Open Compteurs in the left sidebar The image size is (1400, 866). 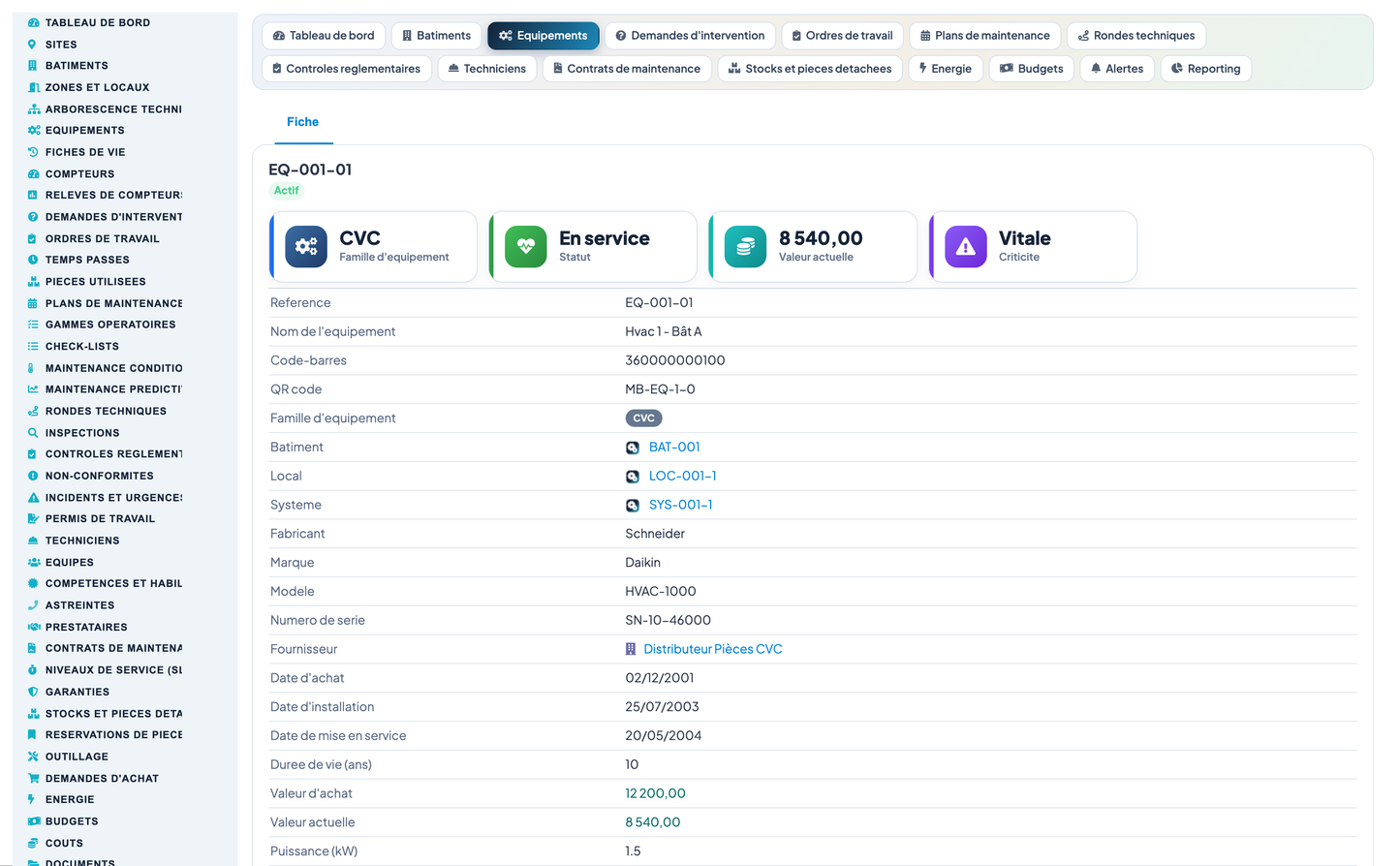coord(79,174)
